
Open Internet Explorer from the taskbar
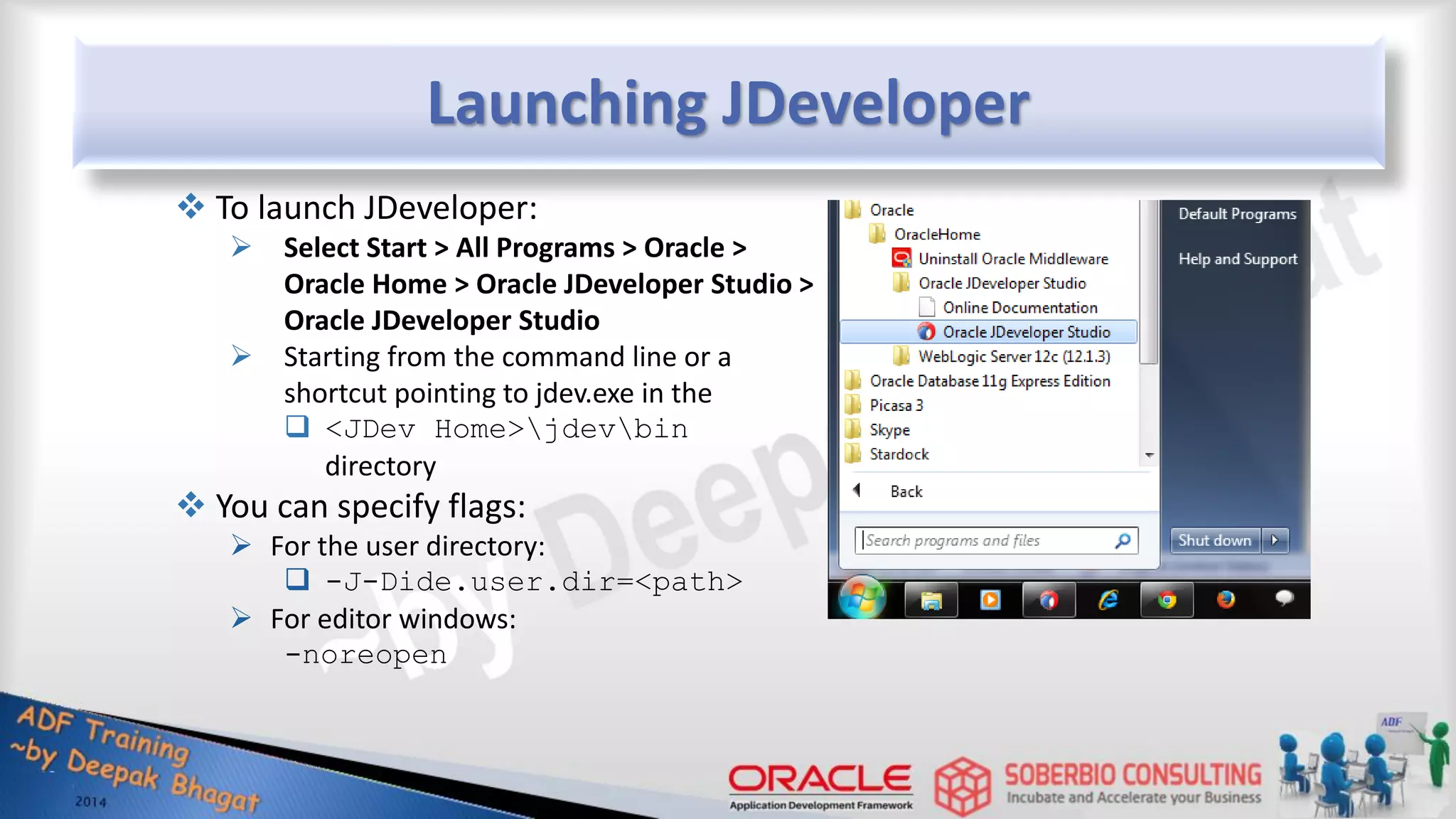click(1108, 601)
